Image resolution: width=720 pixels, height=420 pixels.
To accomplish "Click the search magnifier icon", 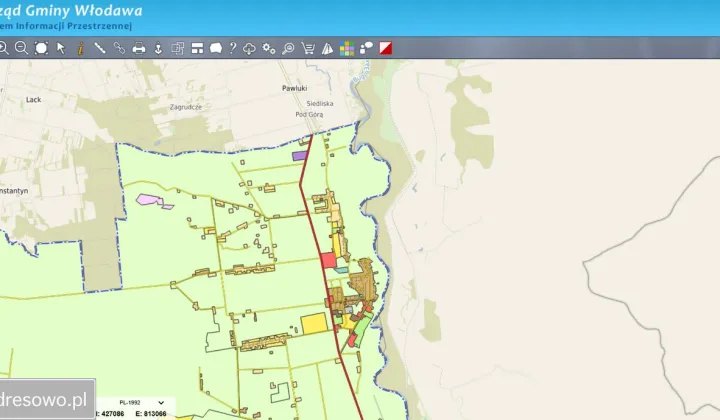I will (288, 48).
